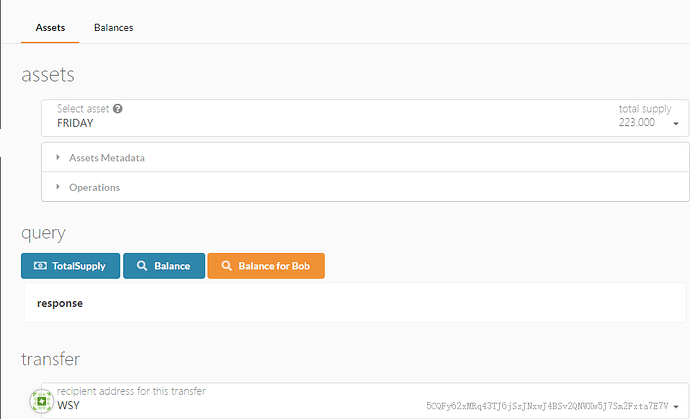Click the total supply value 223.000
This screenshot has width=690, height=419.
(637, 122)
